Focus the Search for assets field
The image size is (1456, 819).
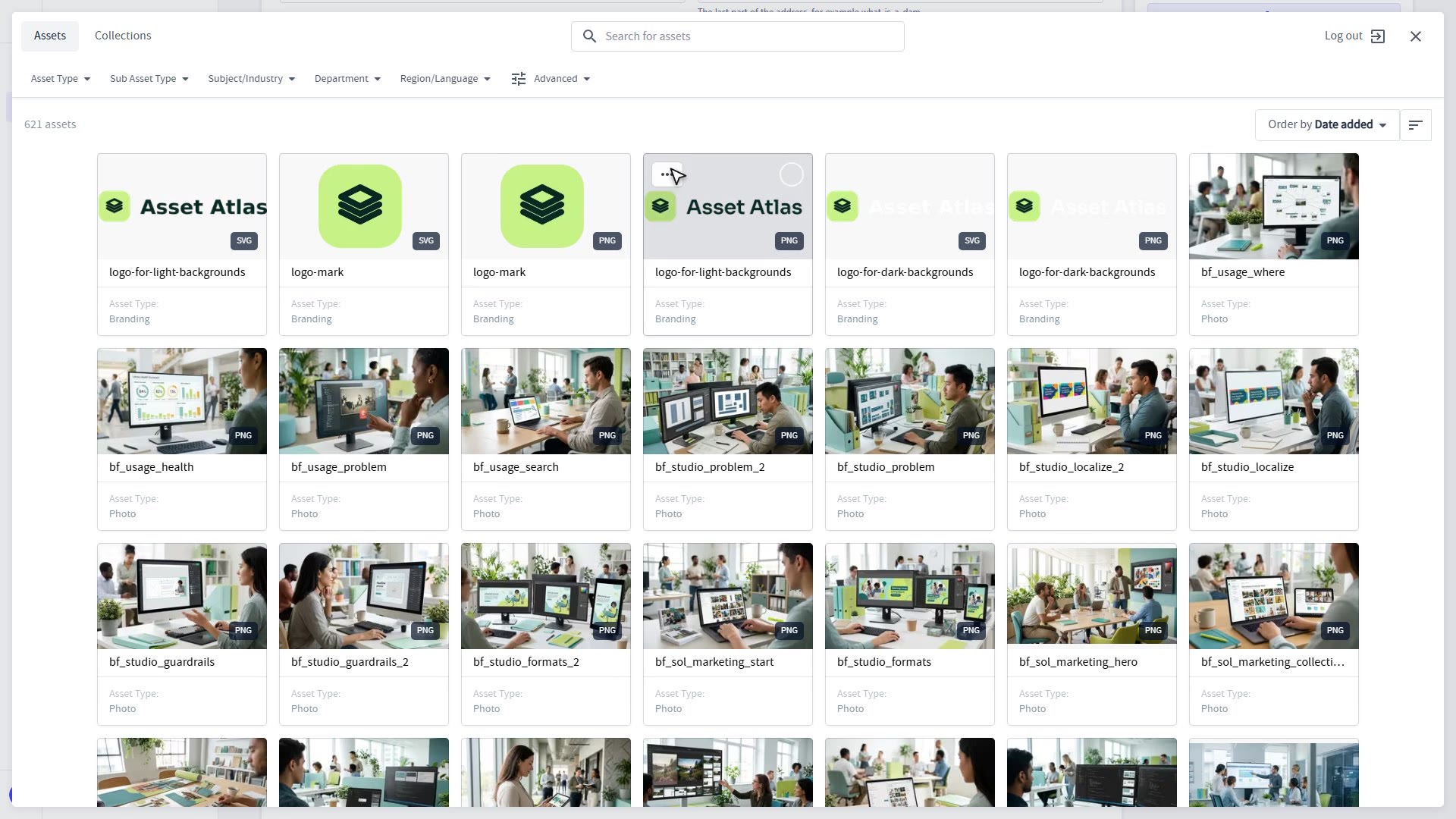pyautogui.click(x=737, y=36)
